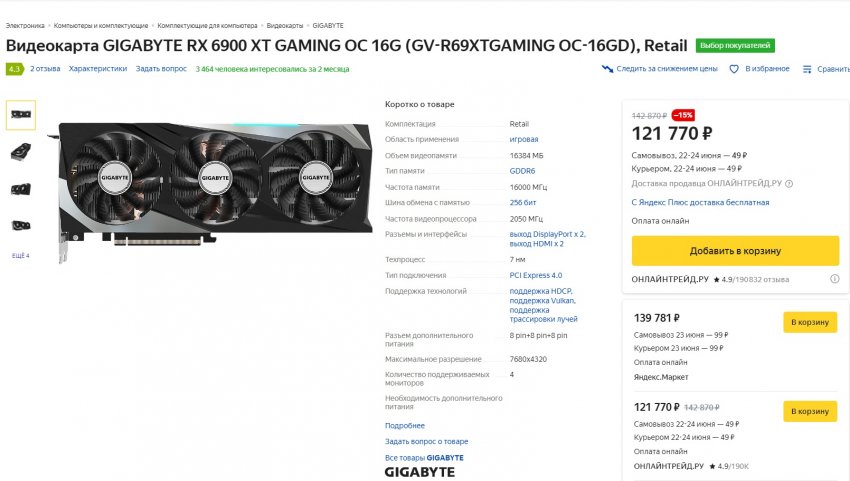The image size is (850, 481).
Task: Click the yellow Добавить в корзину button
Action: click(735, 251)
